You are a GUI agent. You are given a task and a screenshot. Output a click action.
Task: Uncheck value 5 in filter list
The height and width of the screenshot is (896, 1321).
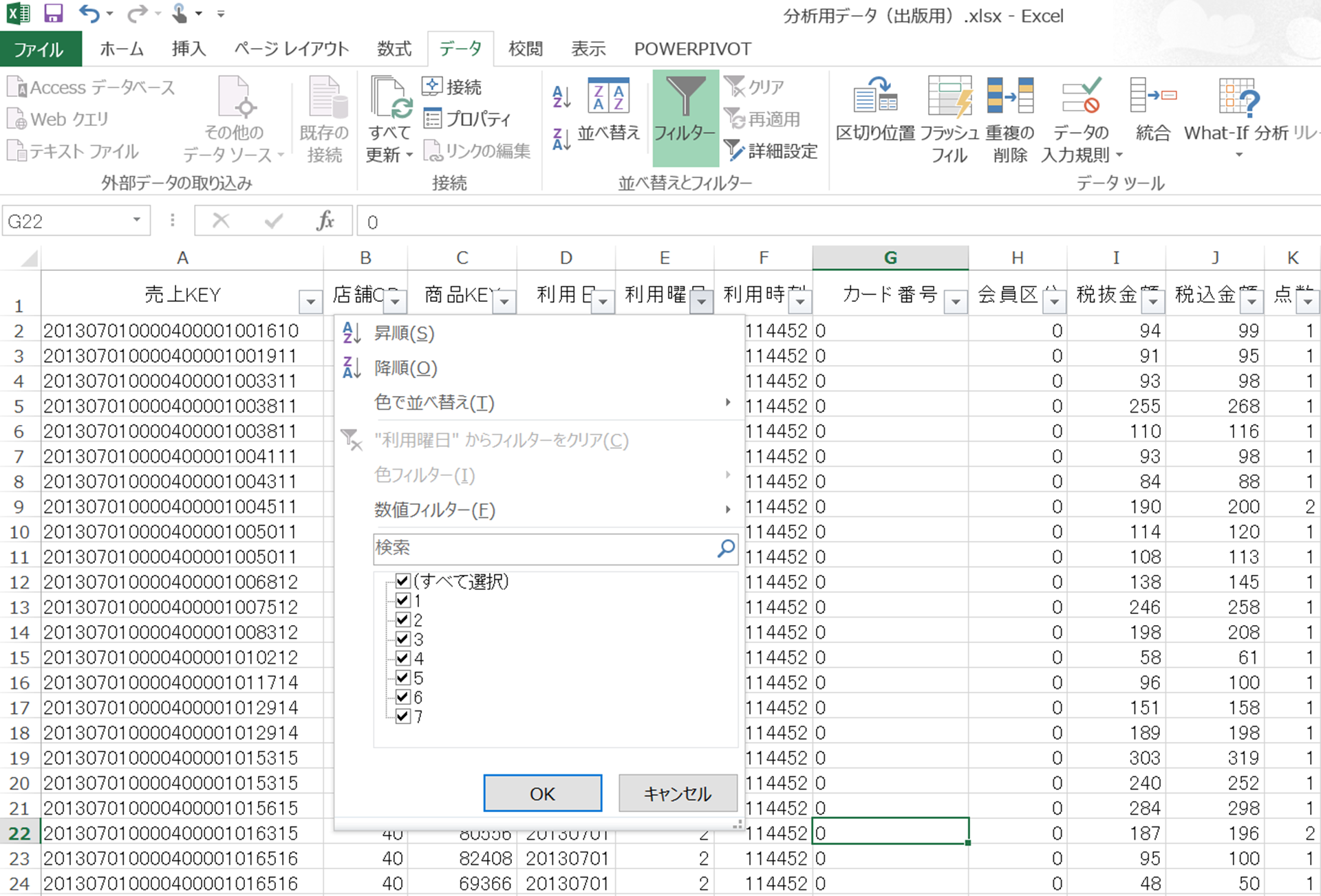pyautogui.click(x=403, y=677)
